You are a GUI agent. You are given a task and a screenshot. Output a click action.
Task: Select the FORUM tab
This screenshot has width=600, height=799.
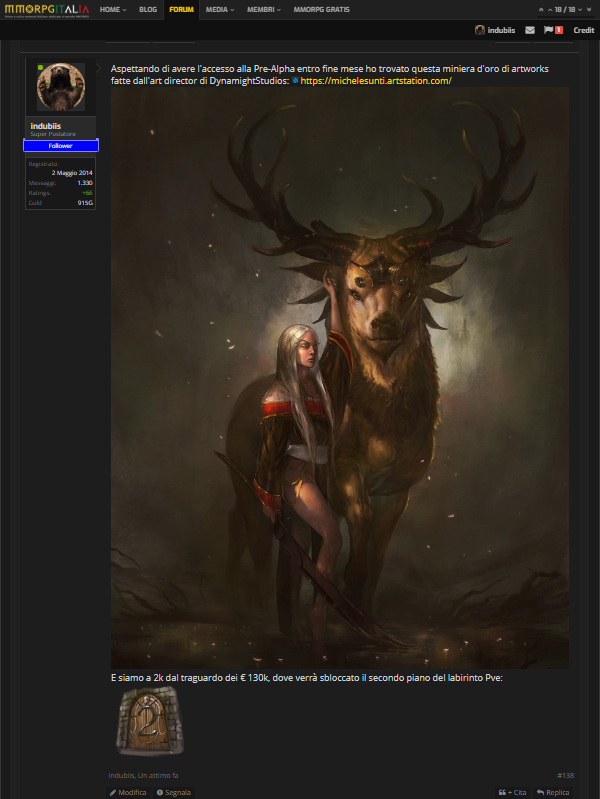tap(181, 10)
